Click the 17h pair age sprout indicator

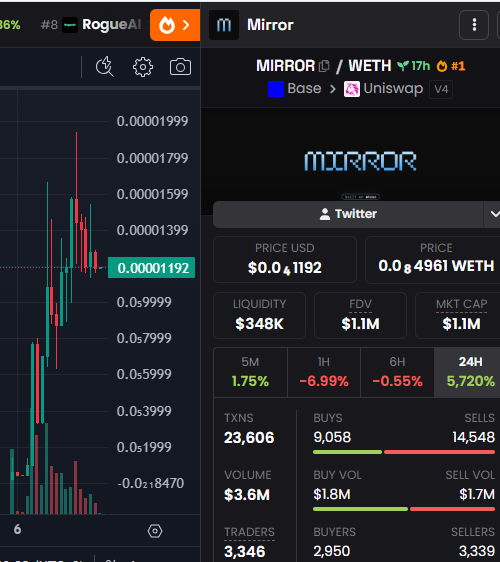[414, 66]
